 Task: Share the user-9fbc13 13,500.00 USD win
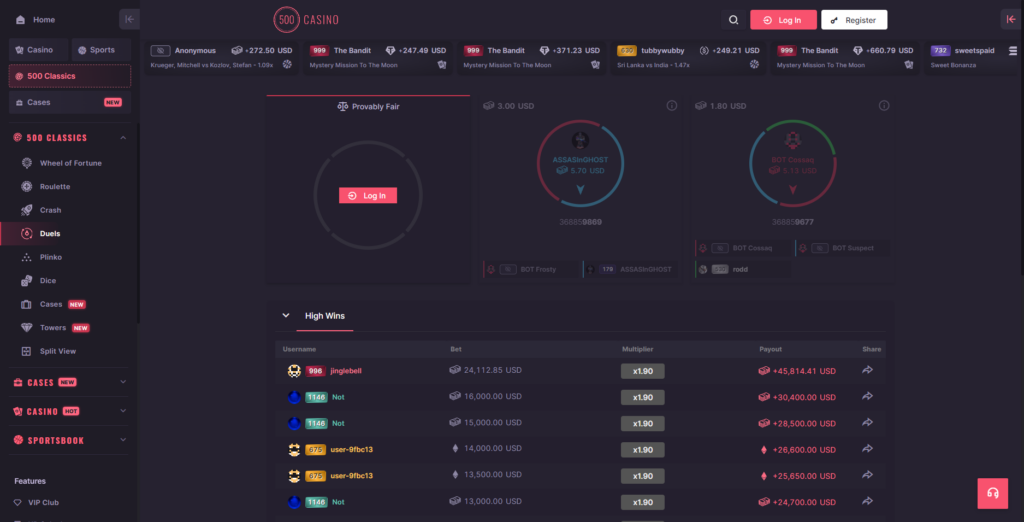(x=867, y=475)
